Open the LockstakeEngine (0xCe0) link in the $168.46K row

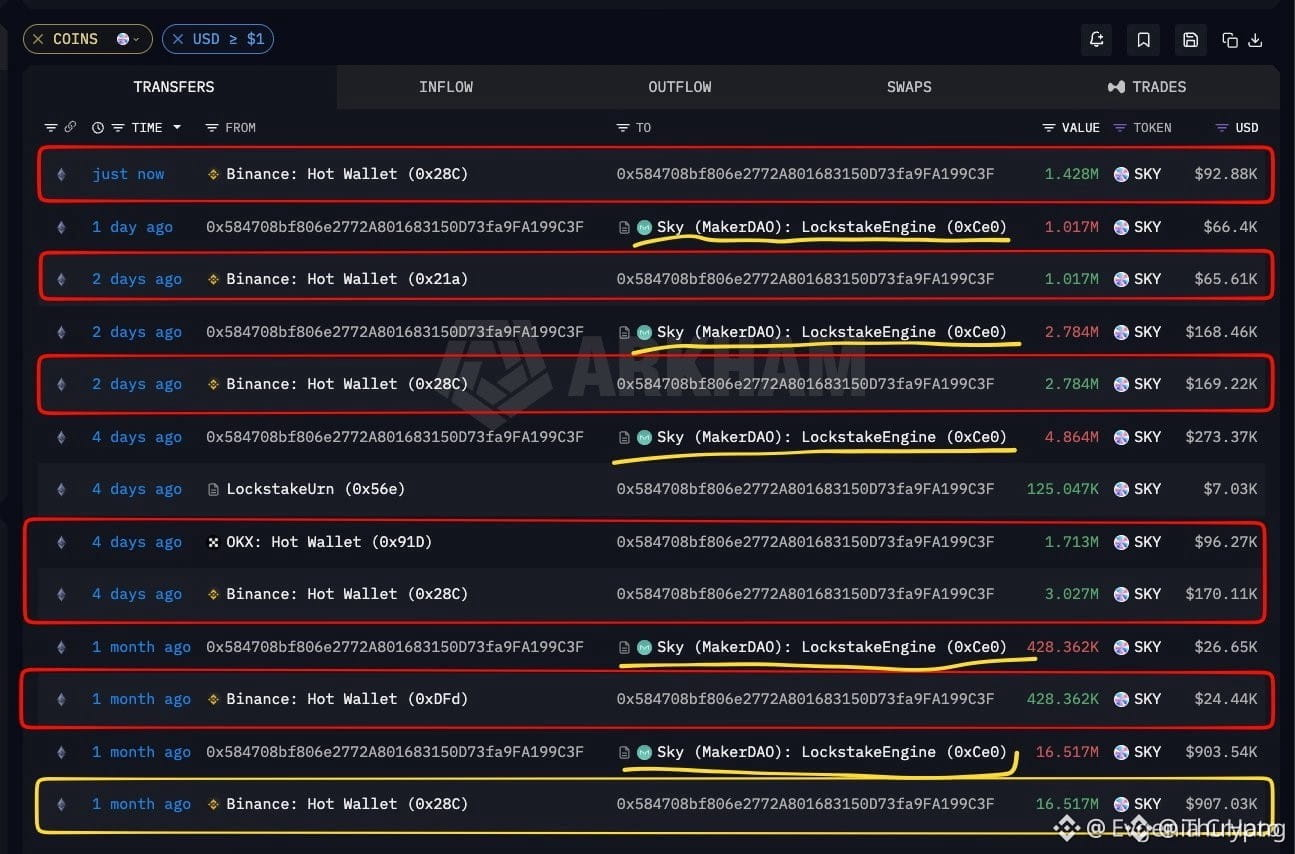tap(832, 332)
